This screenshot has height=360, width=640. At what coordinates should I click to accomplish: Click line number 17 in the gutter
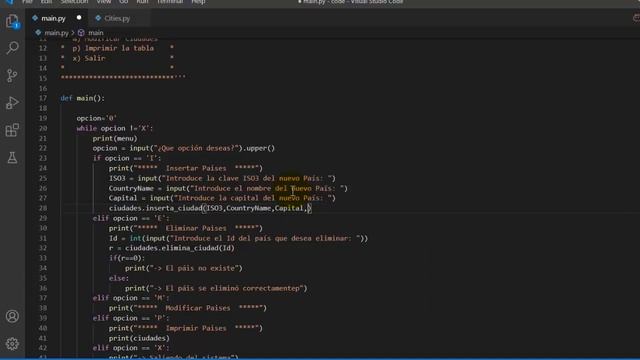pyautogui.click(x=43, y=98)
